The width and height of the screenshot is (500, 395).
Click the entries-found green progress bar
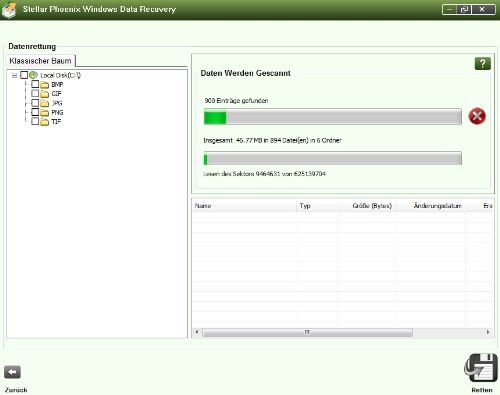(x=333, y=117)
